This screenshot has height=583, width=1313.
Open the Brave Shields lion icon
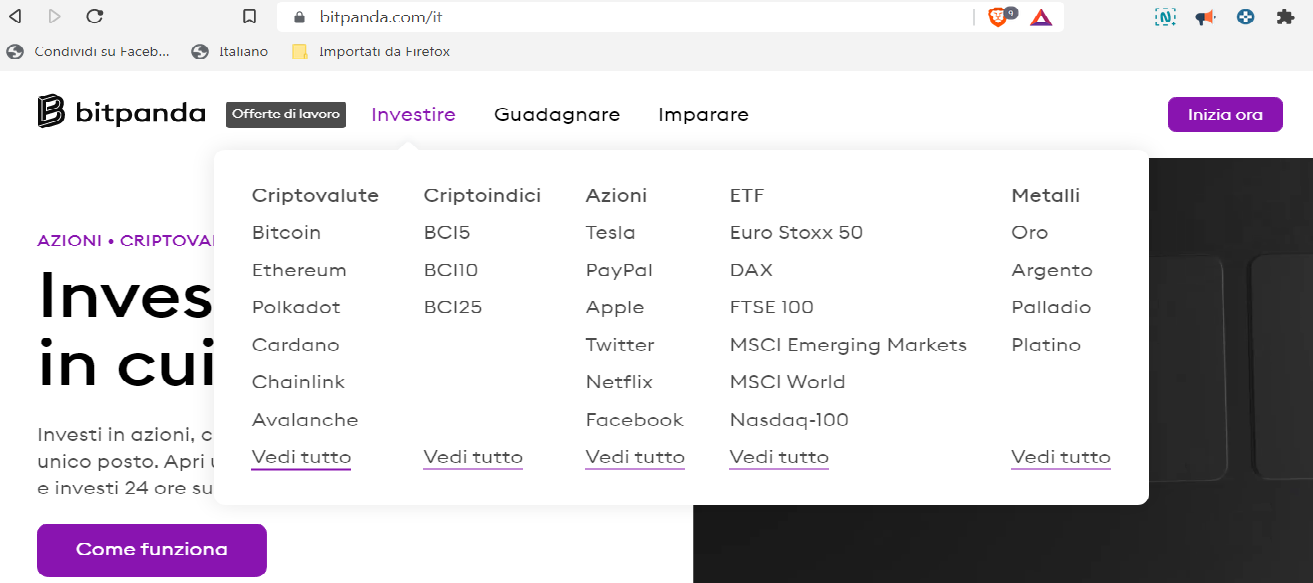click(x=998, y=17)
